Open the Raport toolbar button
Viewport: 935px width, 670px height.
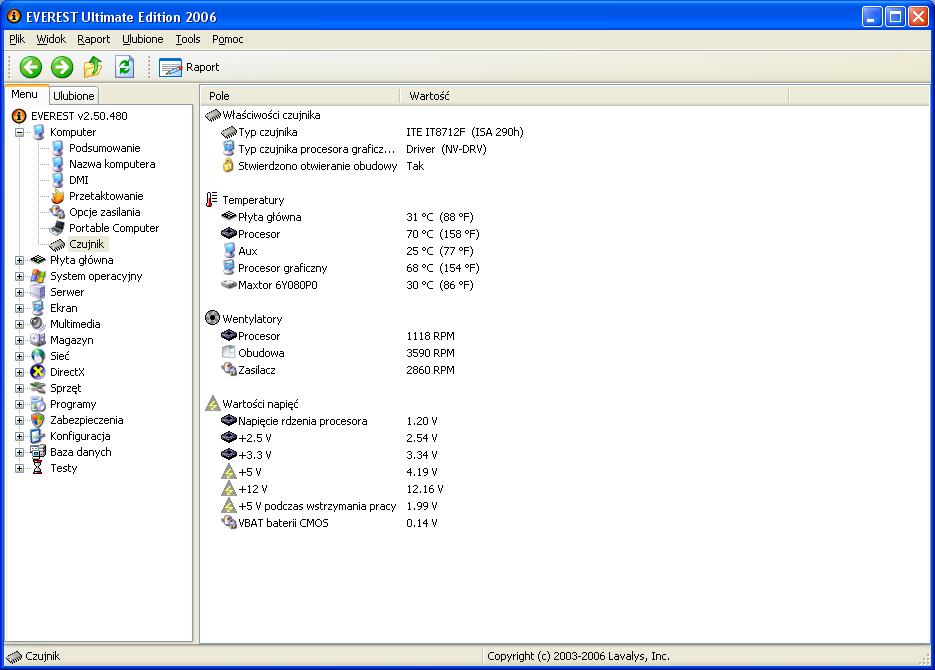coord(189,67)
